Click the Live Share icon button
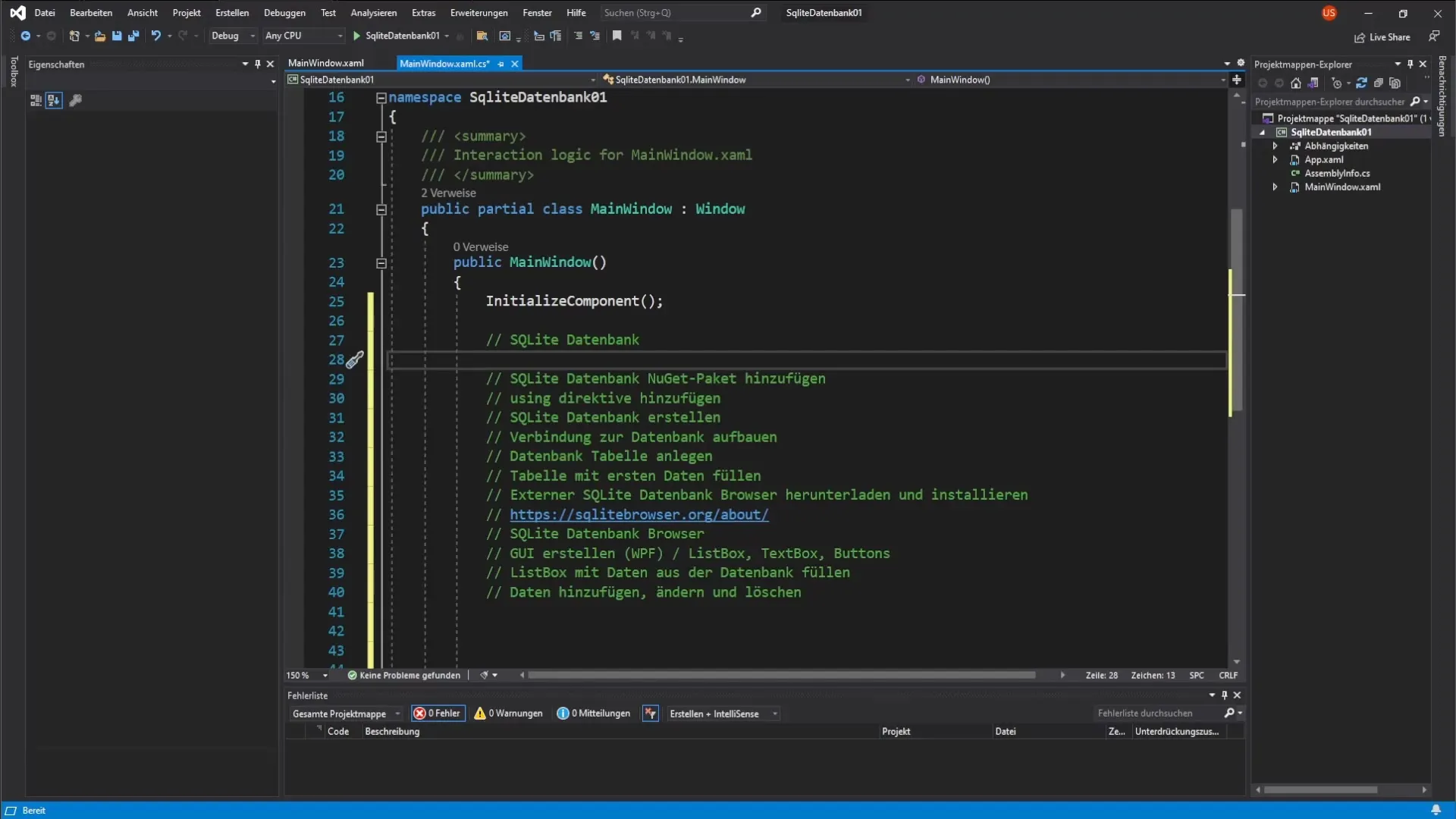This screenshot has height=819, width=1456. pyautogui.click(x=1382, y=37)
